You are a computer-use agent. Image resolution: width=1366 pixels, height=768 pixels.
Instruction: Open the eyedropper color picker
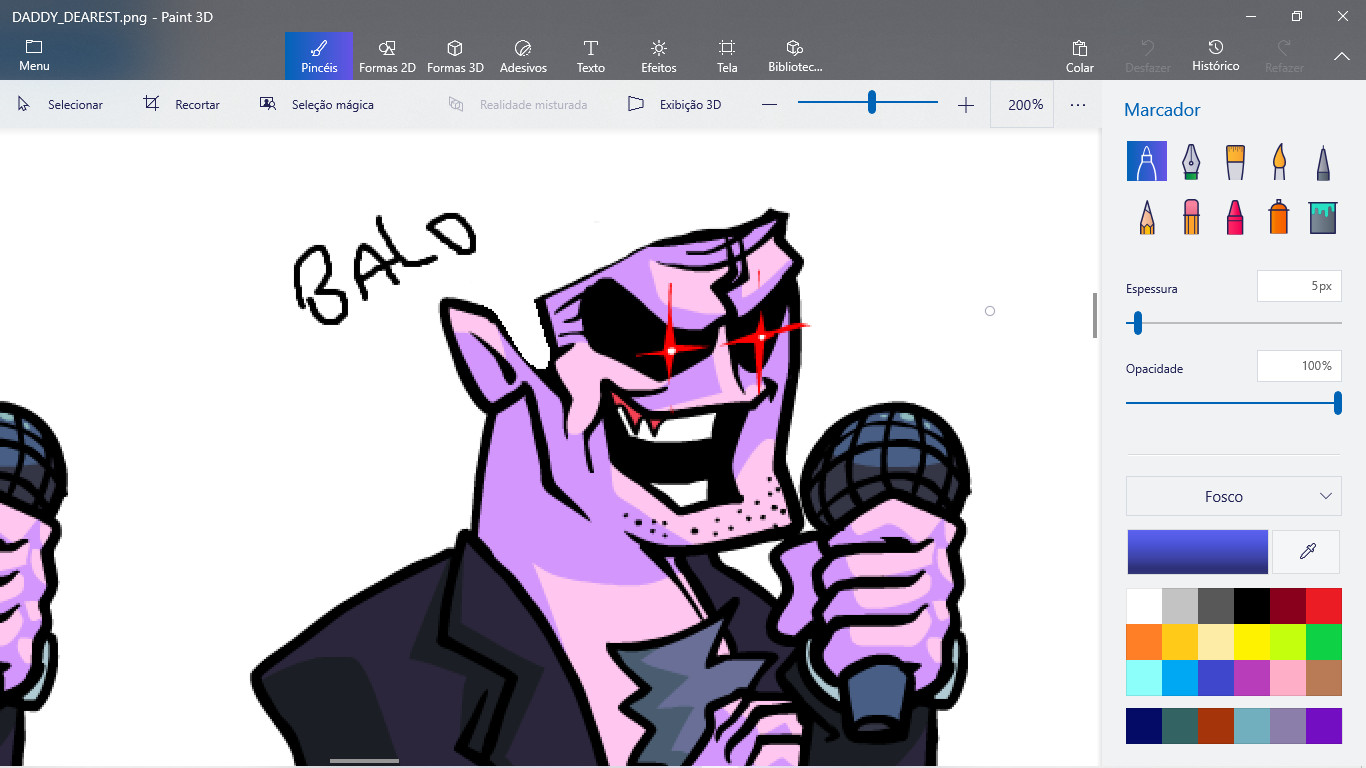tap(1306, 551)
